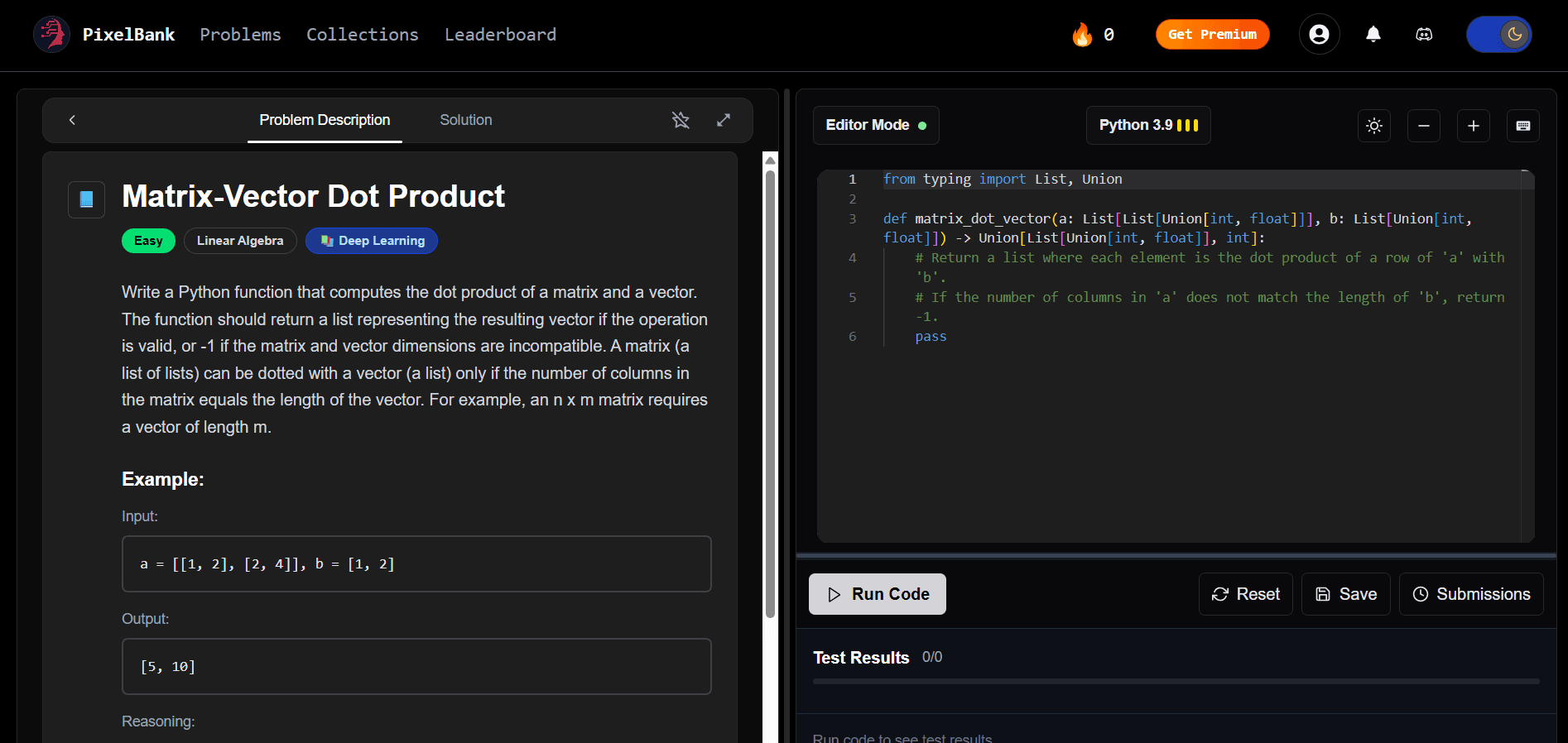This screenshot has width=1568, height=743.
Task: Open the Python 3.9 language selector
Action: point(1147,126)
